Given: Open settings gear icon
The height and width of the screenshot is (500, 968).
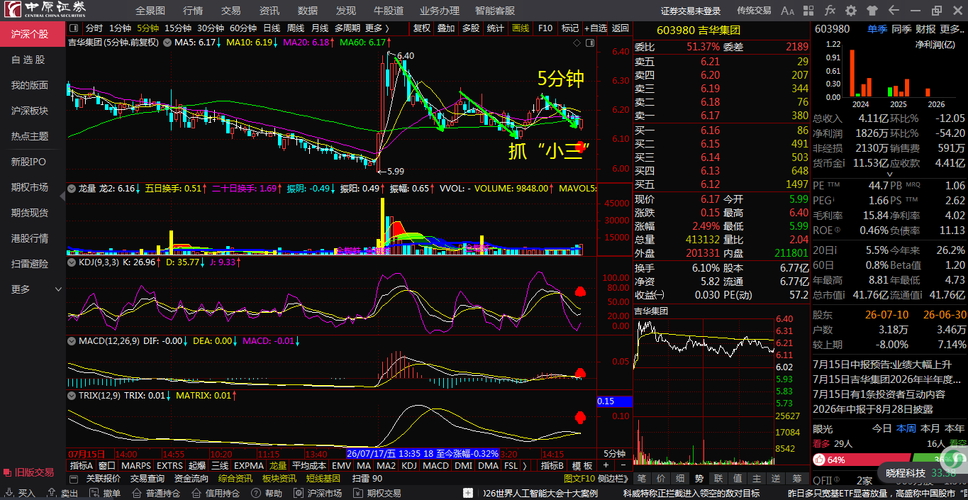Looking at the screenshot, I should [851, 10].
